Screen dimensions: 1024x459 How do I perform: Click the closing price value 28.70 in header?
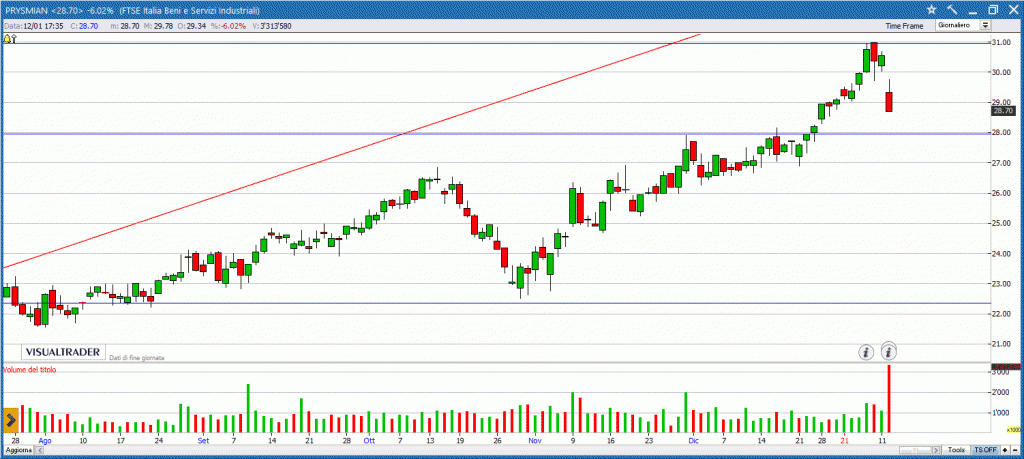(x=88, y=25)
